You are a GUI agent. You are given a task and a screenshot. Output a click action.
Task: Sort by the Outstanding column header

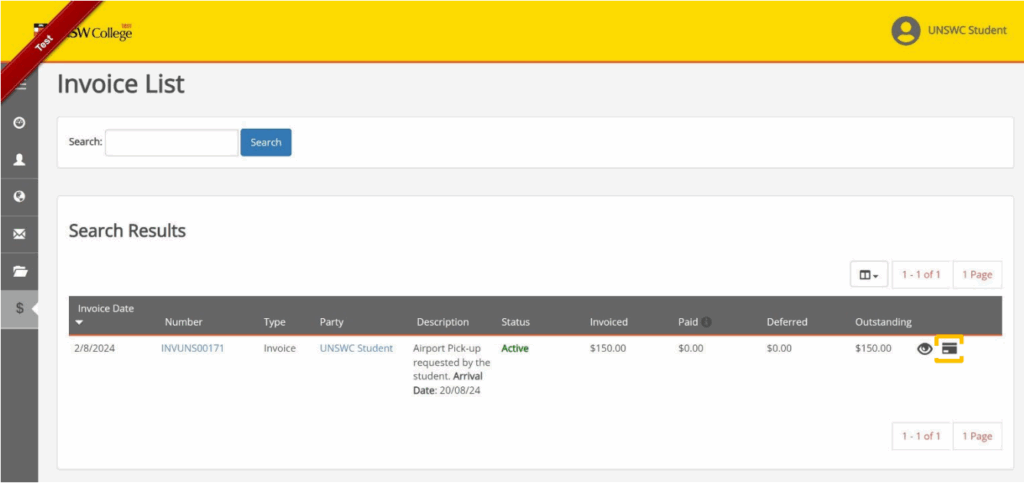tap(883, 322)
